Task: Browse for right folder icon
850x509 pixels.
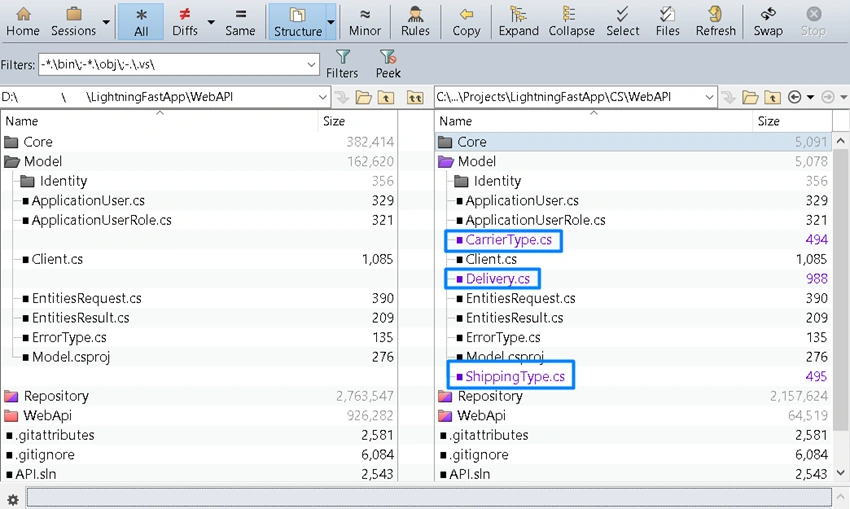Action: 750,97
